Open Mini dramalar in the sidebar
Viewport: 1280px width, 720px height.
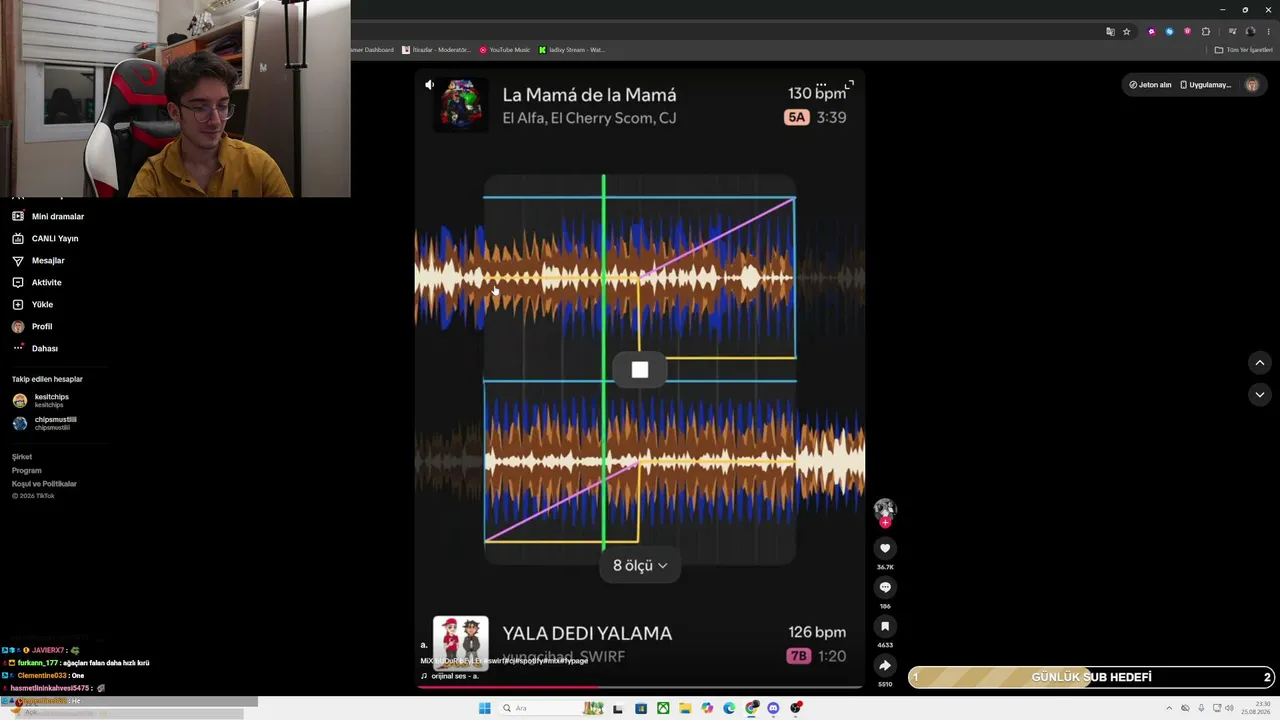coord(48,216)
